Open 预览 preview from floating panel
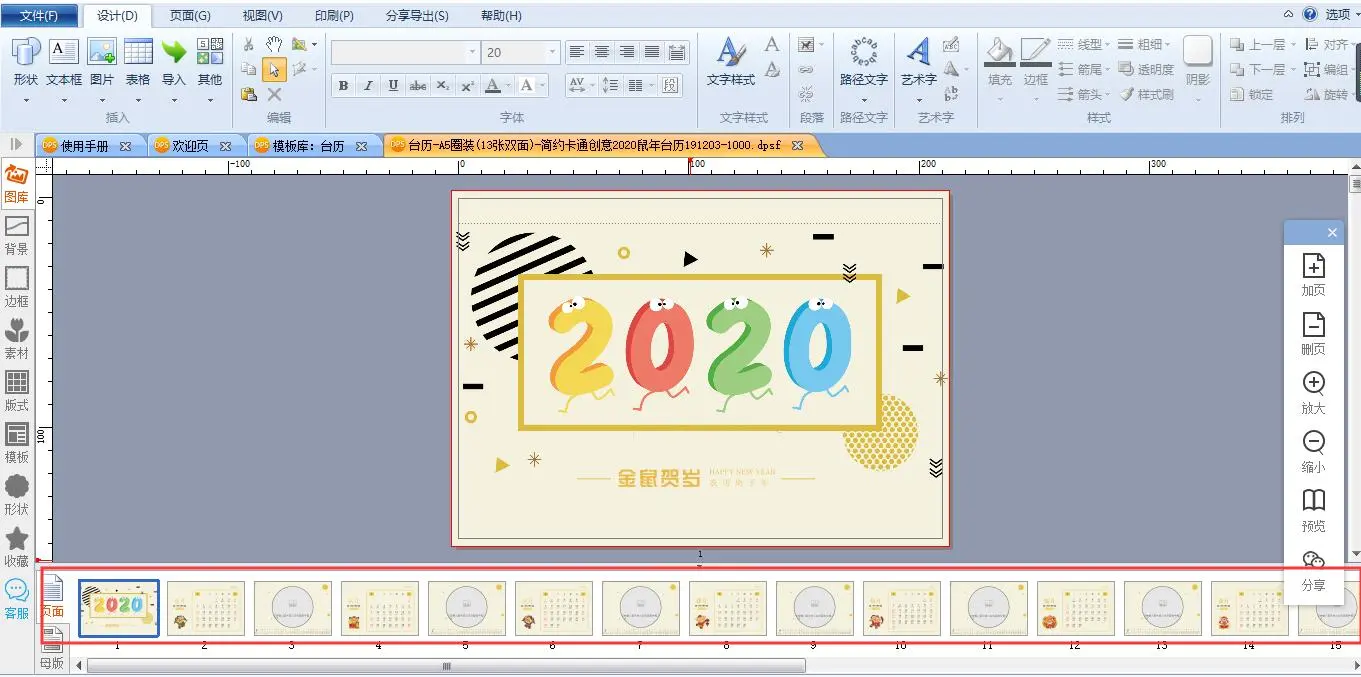 tap(1313, 509)
